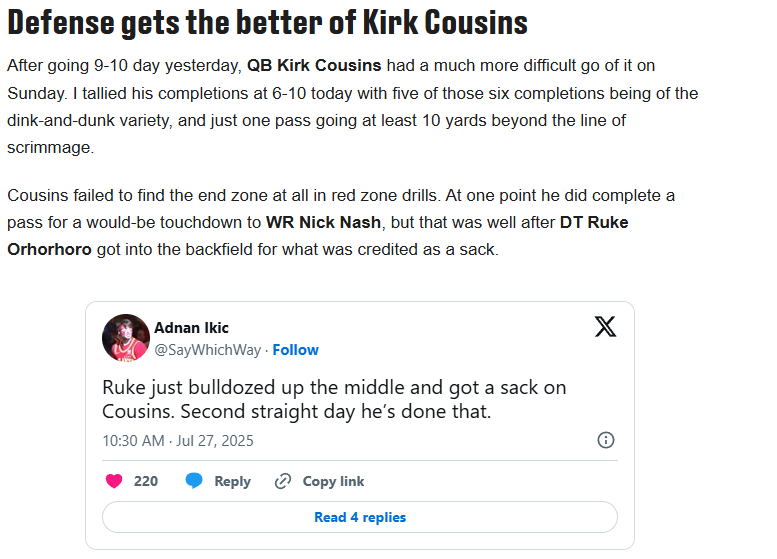Open Adnan Ikic's profile avatar
777x559 pixels.
click(126, 337)
